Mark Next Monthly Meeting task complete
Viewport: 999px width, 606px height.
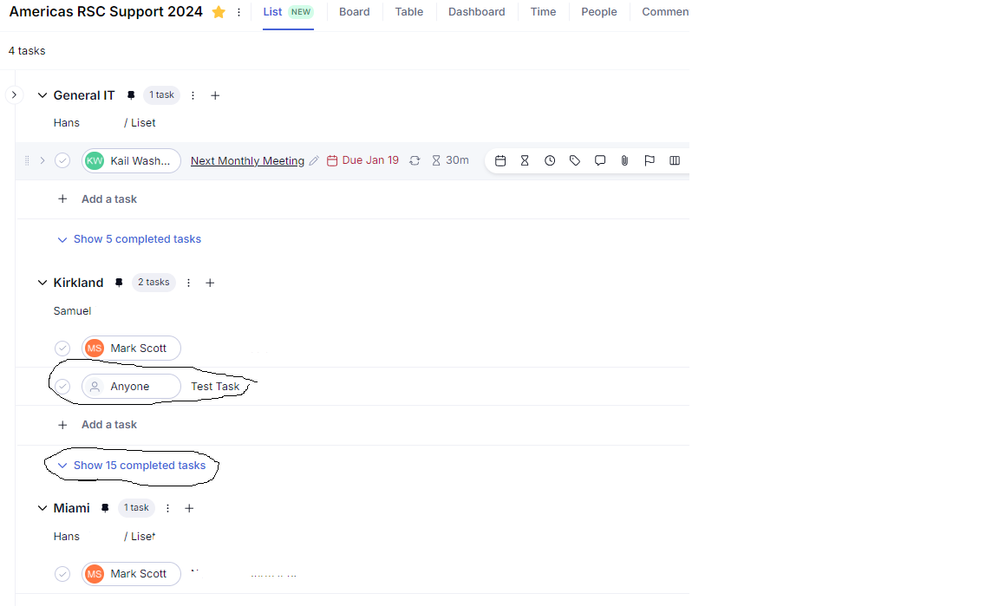62,161
